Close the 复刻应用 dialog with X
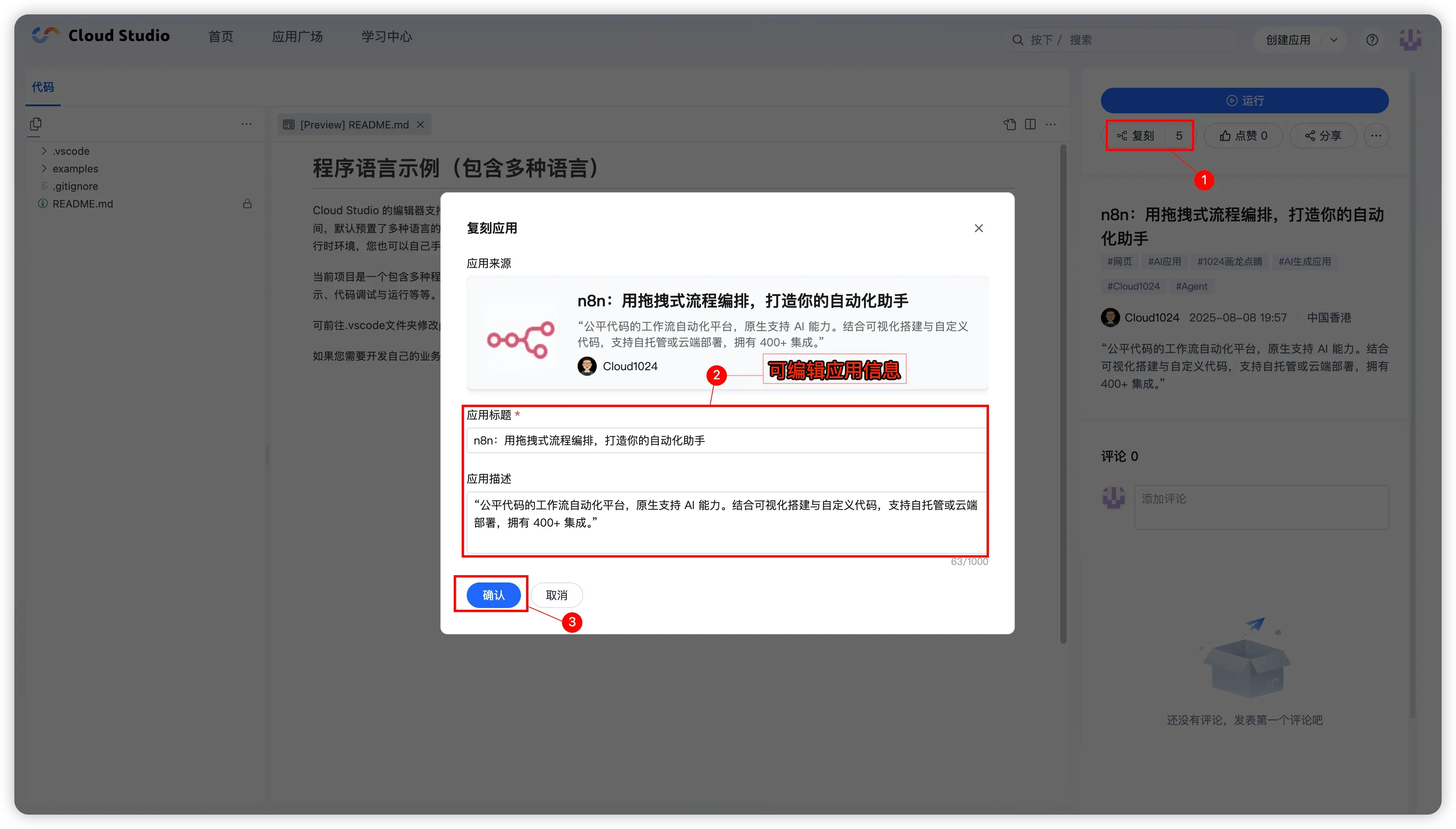Image resolution: width=1456 pixels, height=829 pixels. [x=979, y=228]
